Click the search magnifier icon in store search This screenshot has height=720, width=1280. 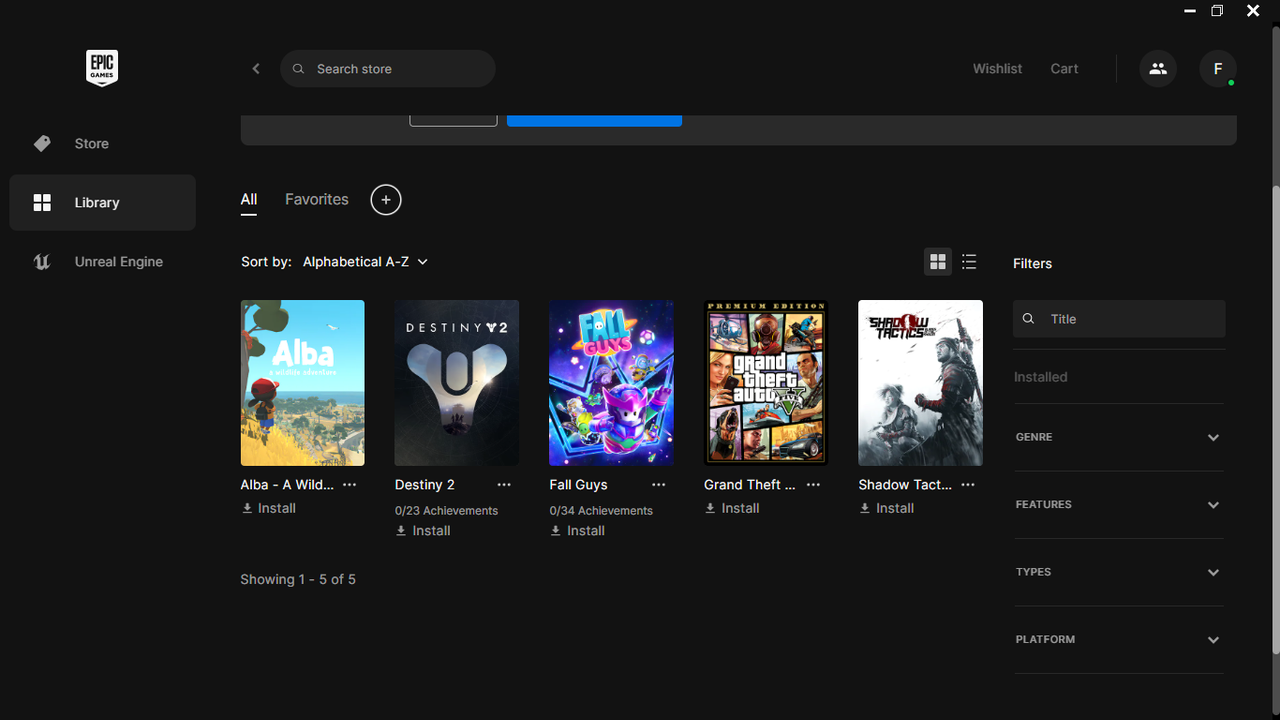coord(298,69)
